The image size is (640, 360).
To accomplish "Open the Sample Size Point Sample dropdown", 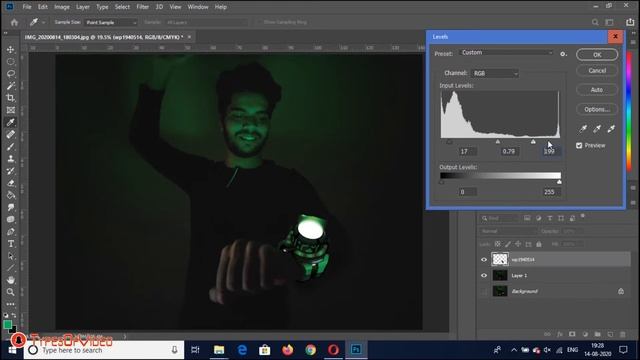I will [110, 22].
